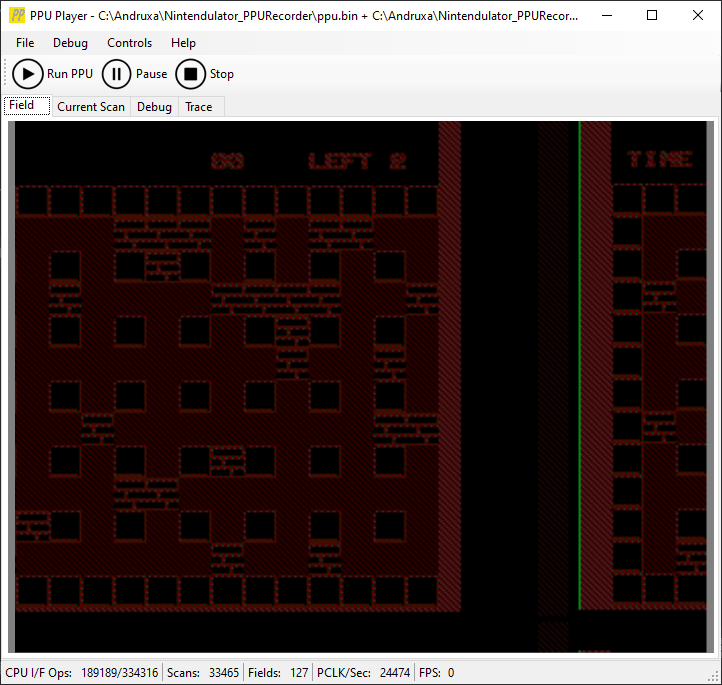
Task: Maximize the PPU Player window
Action: 652,16
